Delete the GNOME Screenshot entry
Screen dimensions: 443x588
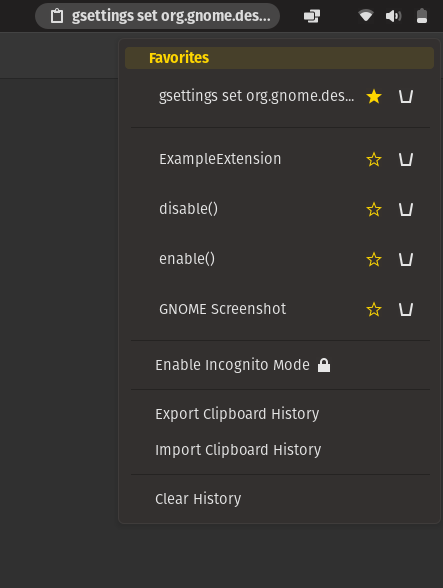click(x=405, y=309)
